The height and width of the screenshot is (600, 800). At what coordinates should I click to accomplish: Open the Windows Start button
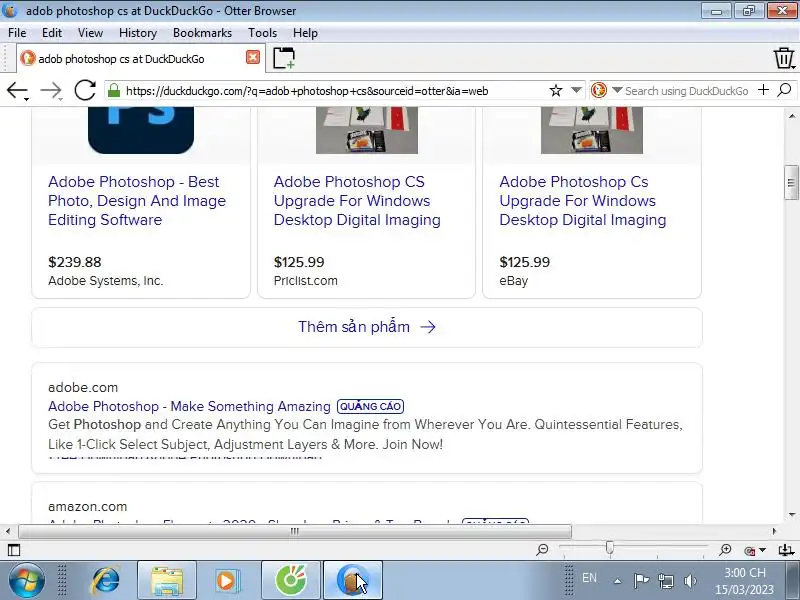tap(26, 580)
